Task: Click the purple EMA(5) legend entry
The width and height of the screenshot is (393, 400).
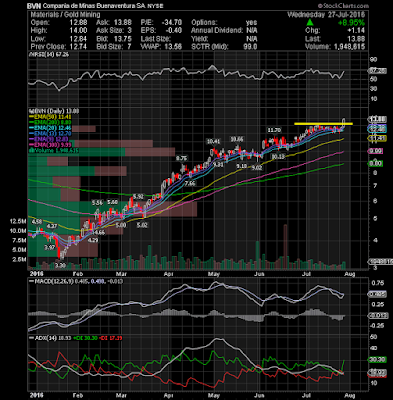Action: pyautogui.click(x=49, y=139)
